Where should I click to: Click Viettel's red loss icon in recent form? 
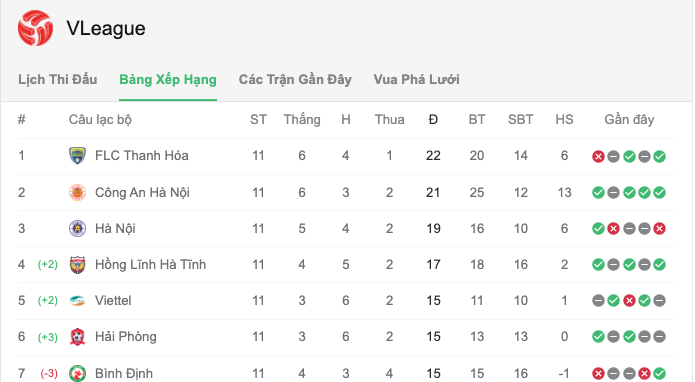coord(629,301)
